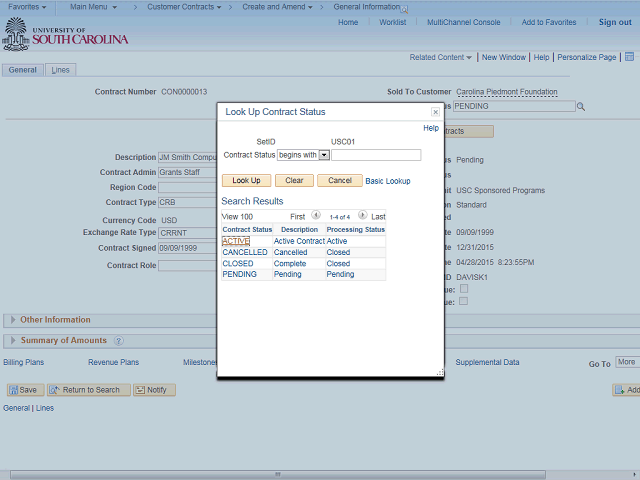Image resolution: width=640 pixels, height=480 pixels.
Task: Click the dialog resize grip in the corner
Action: pos(440,372)
